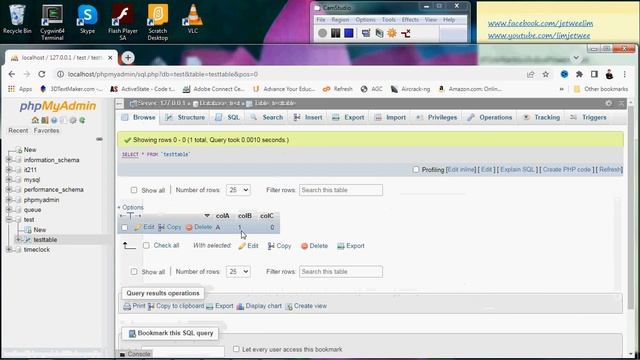Open the Console bar at the bottom

[135, 354]
